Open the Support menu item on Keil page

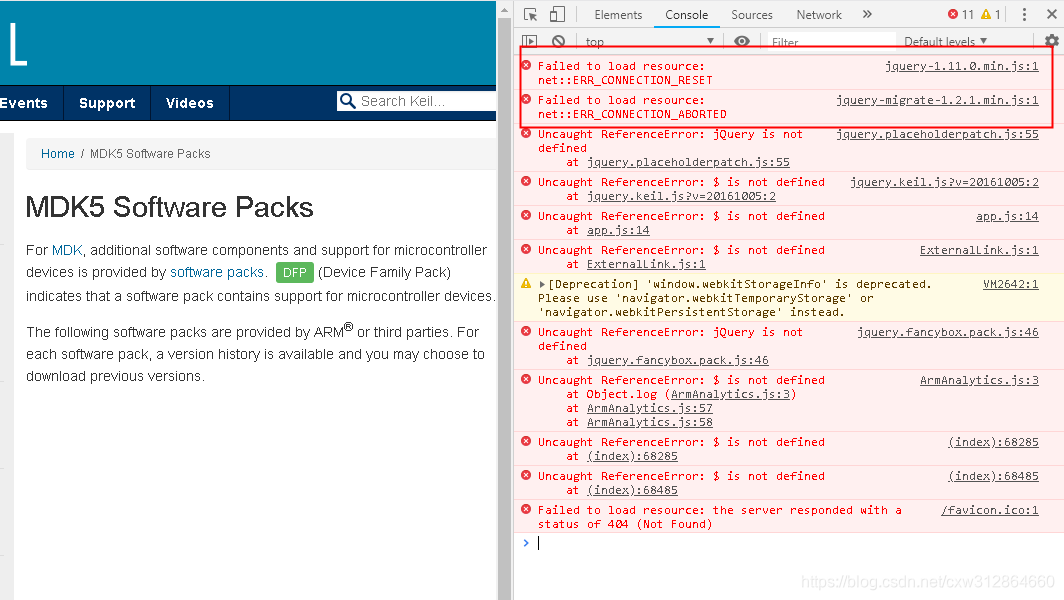click(x=107, y=103)
